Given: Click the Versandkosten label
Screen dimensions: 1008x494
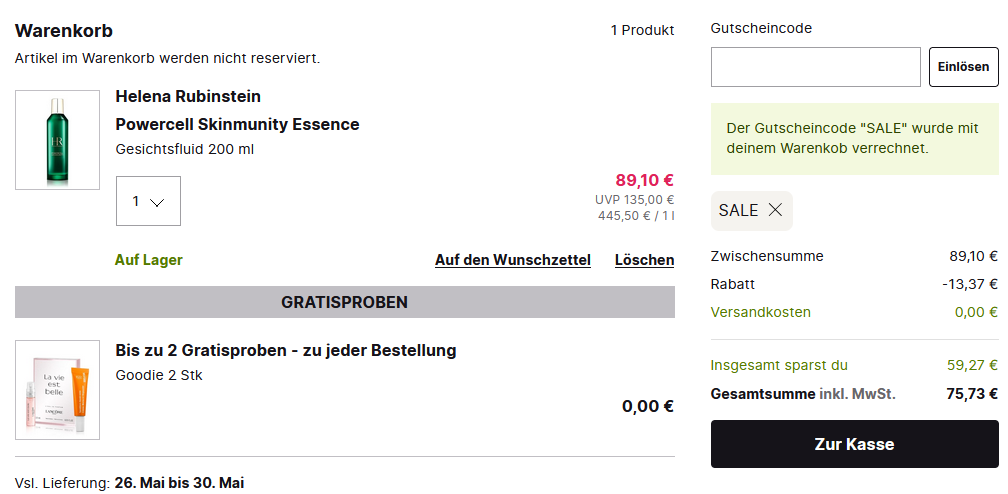Looking at the screenshot, I should (760, 312).
